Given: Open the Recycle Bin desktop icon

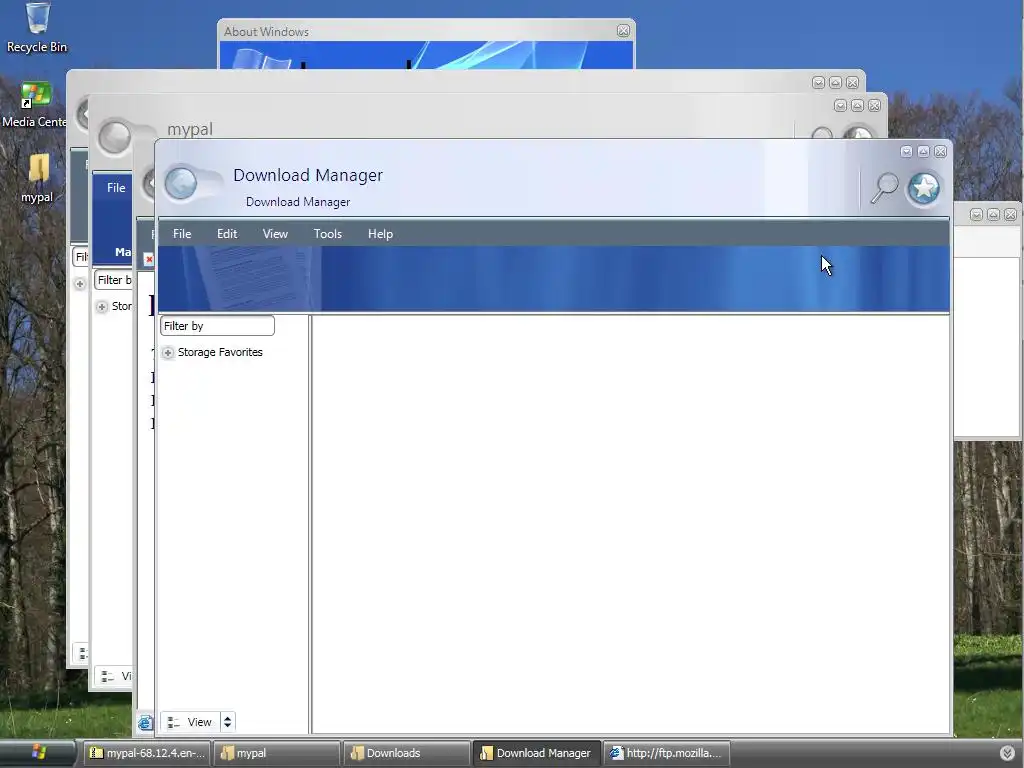Looking at the screenshot, I should (37, 27).
